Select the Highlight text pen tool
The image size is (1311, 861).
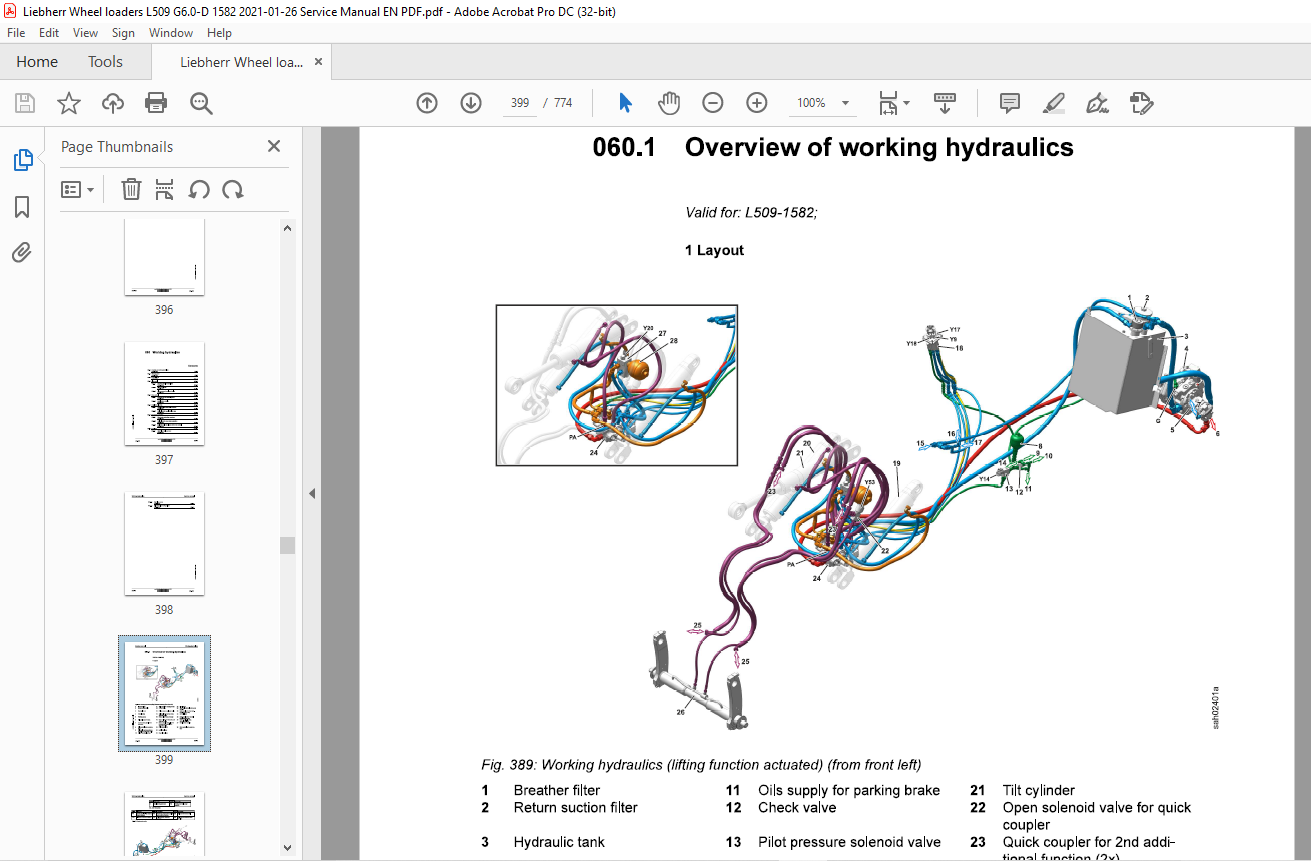coord(1054,103)
